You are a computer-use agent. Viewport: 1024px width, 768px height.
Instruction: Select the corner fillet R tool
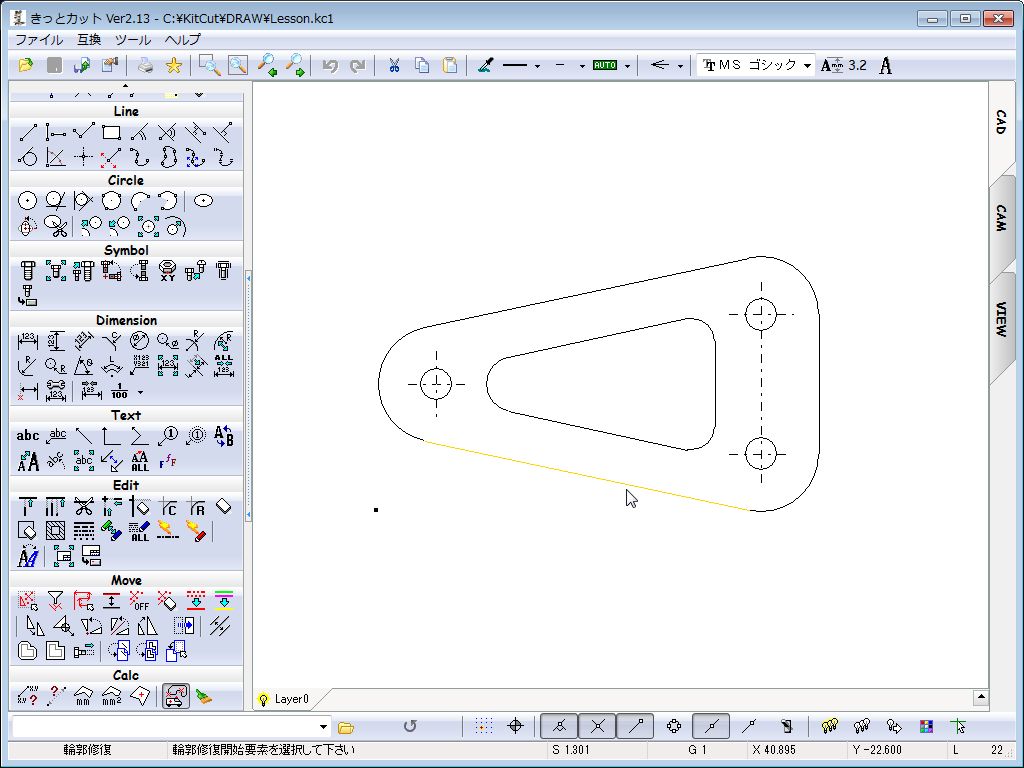pos(196,507)
